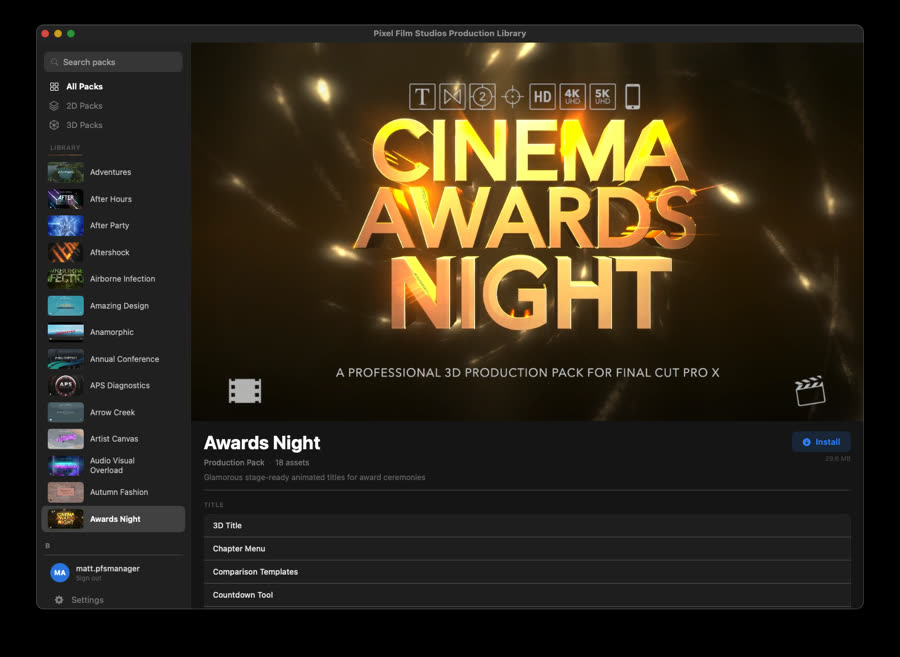The image size is (900, 657).
Task: Select the Autumn Fashion thumbnail
Action: 65,492
